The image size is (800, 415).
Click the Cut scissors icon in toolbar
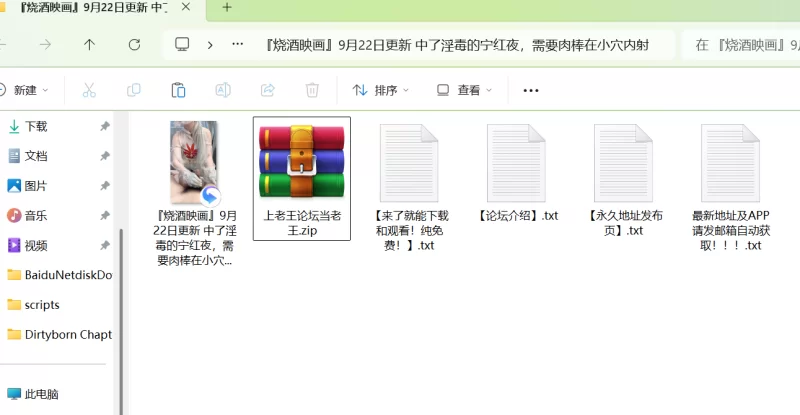[88, 90]
